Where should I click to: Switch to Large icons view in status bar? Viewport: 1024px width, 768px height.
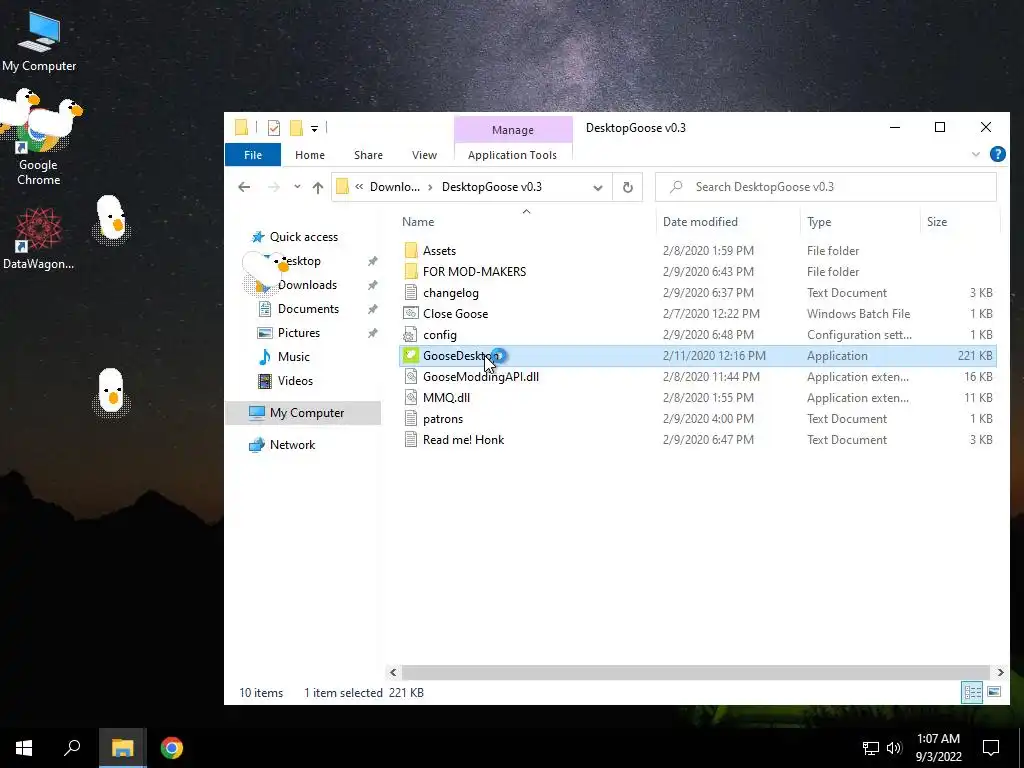(x=994, y=692)
